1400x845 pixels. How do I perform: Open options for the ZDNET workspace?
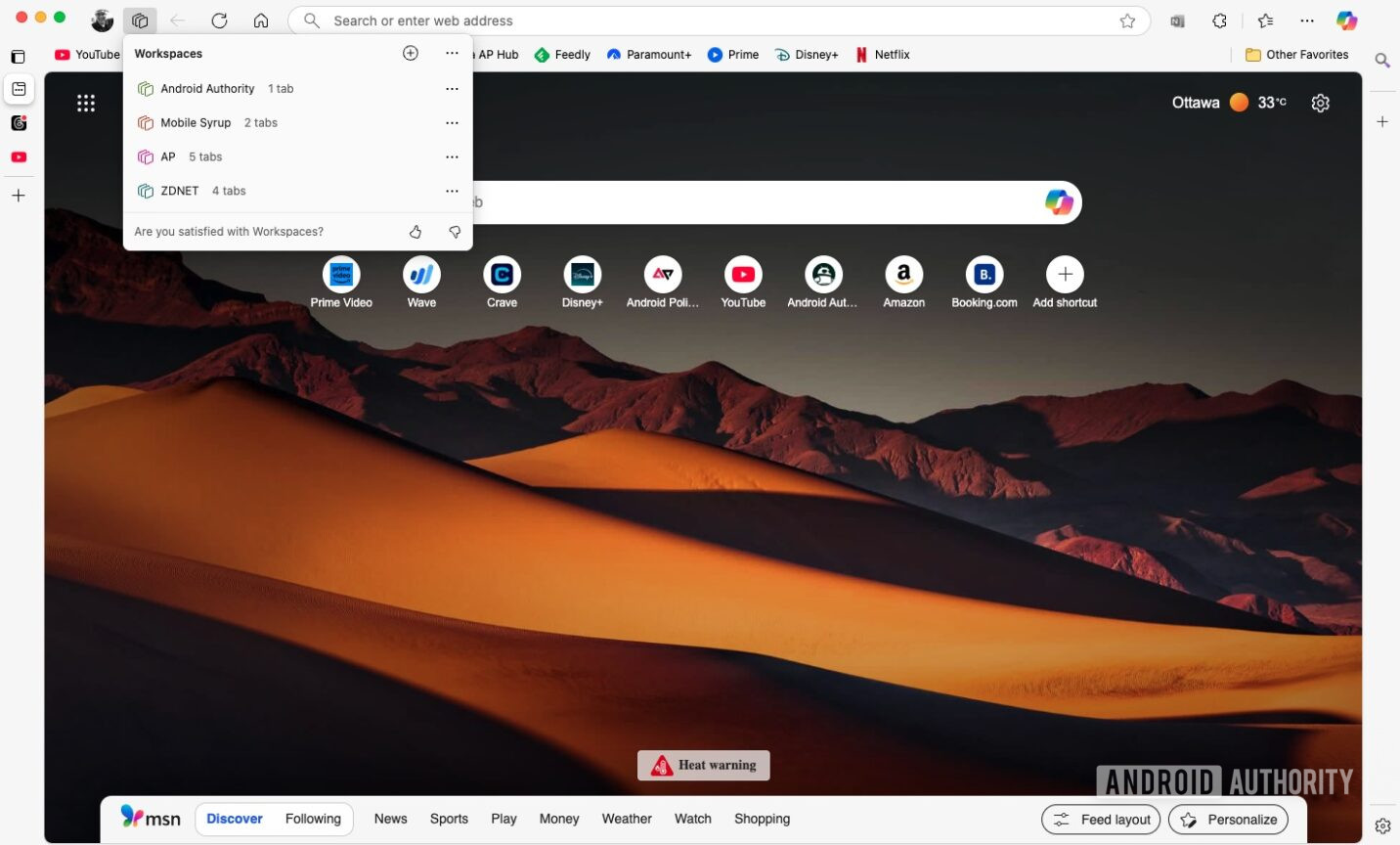coord(452,191)
